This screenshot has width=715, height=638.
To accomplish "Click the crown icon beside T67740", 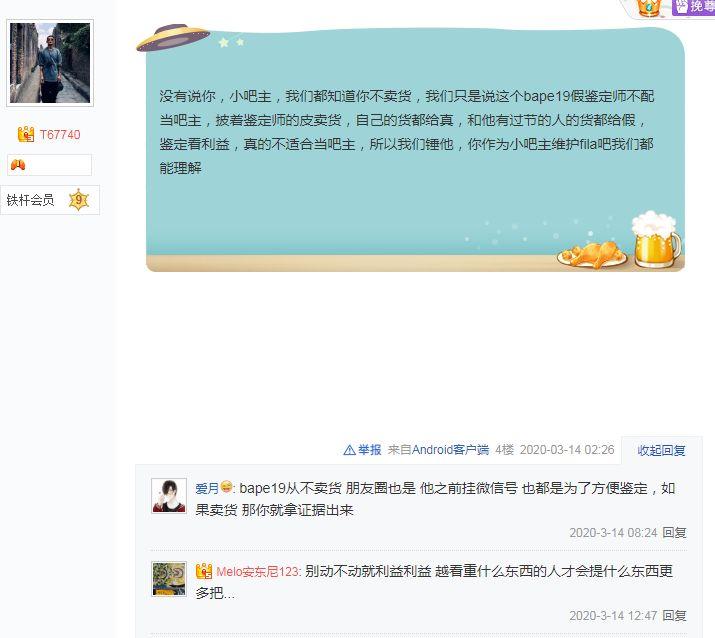I will coord(26,134).
